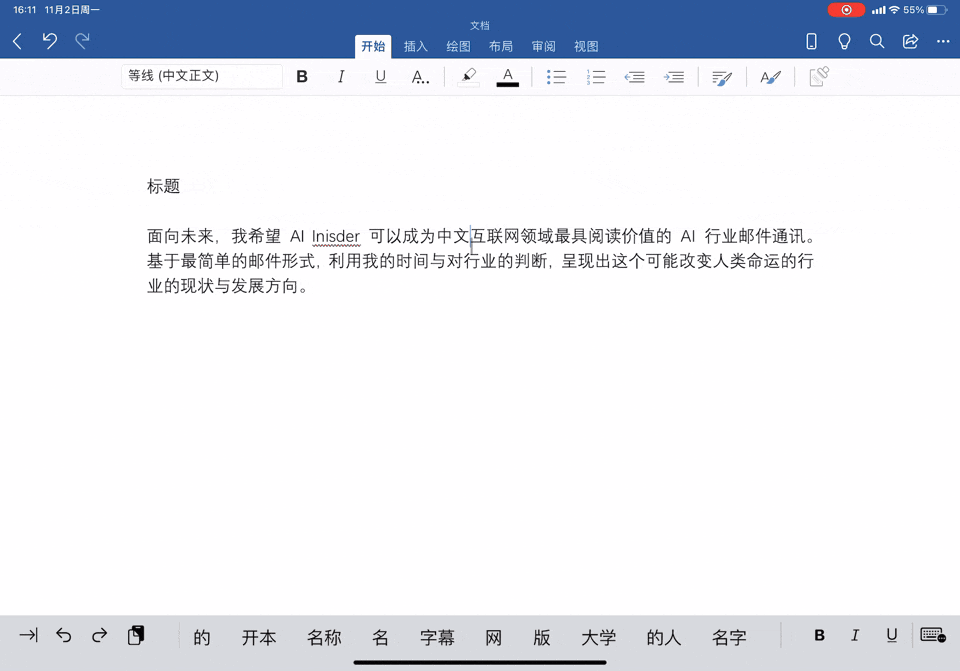Screen dimensions: 960x671
Task: Switch to the 插入 tab
Action: (x=416, y=47)
